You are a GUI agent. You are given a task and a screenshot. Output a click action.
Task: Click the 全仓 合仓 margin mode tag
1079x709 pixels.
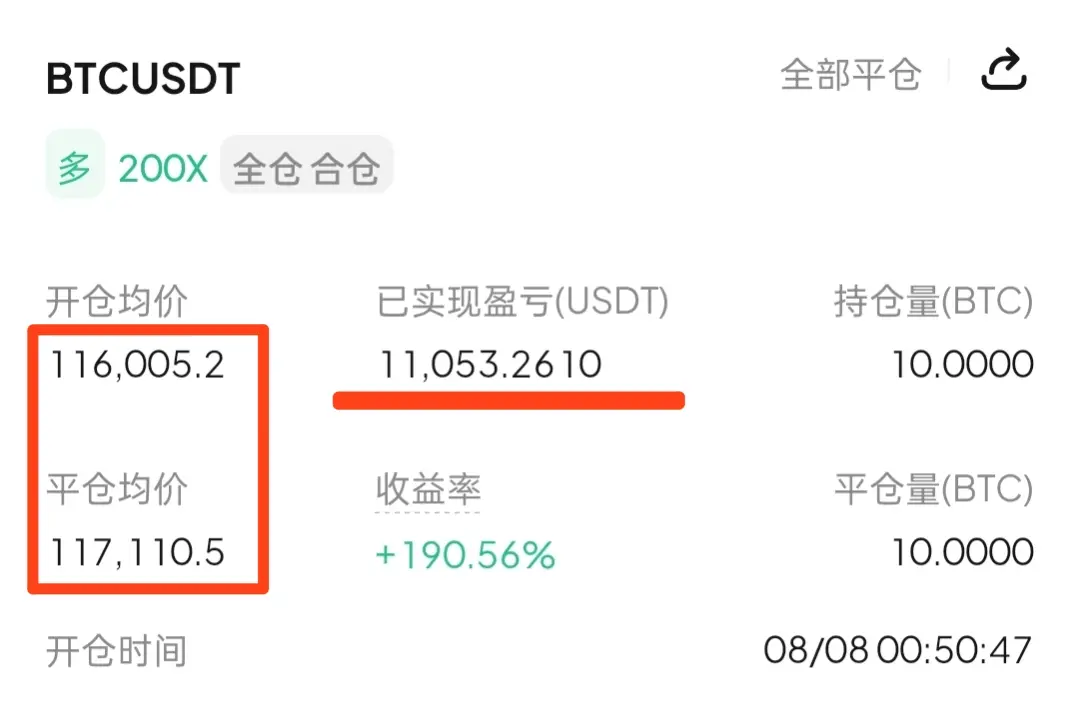(306, 166)
